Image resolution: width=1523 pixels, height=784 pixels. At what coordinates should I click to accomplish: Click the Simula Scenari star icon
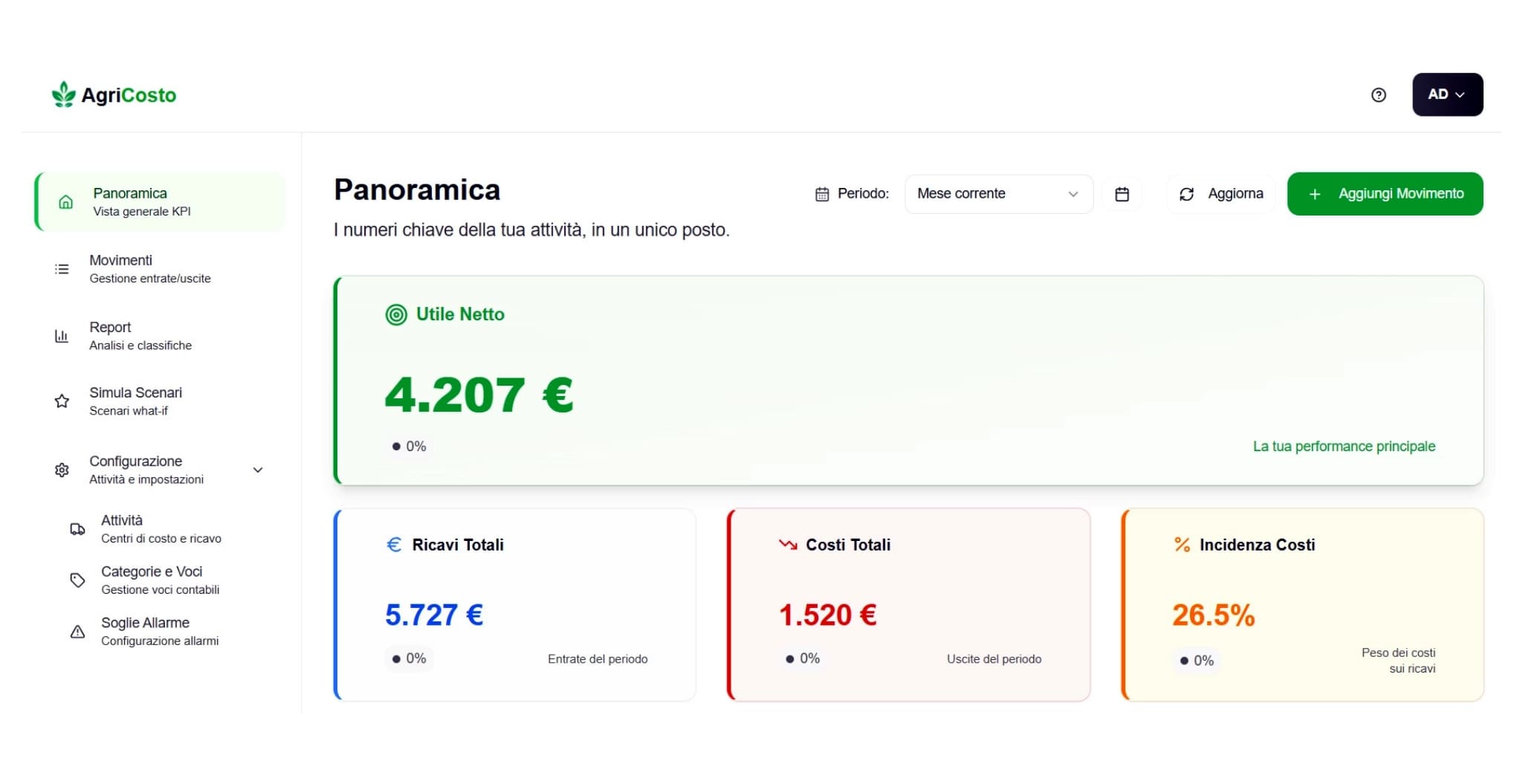point(62,401)
